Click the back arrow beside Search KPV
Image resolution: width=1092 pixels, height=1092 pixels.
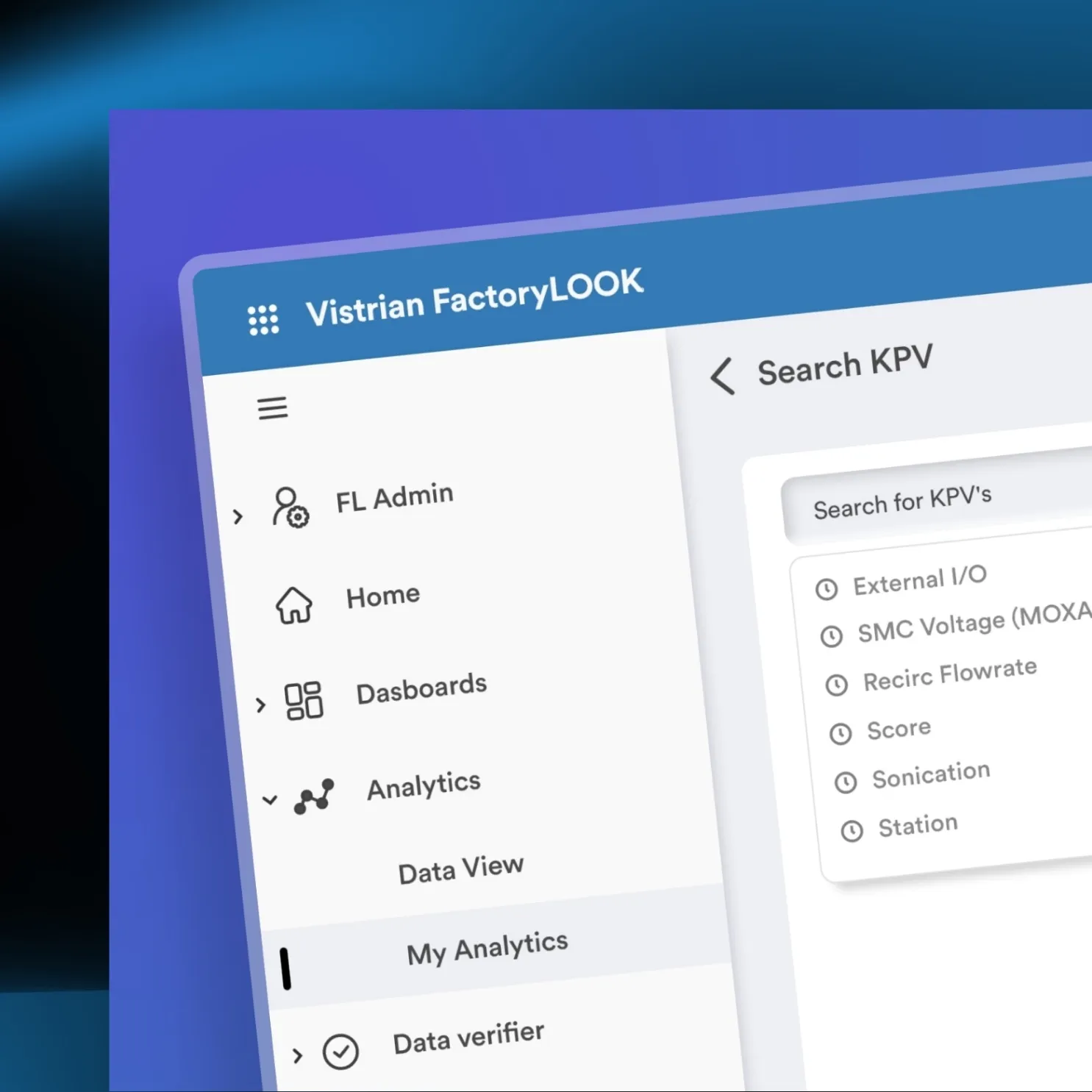point(722,376)
